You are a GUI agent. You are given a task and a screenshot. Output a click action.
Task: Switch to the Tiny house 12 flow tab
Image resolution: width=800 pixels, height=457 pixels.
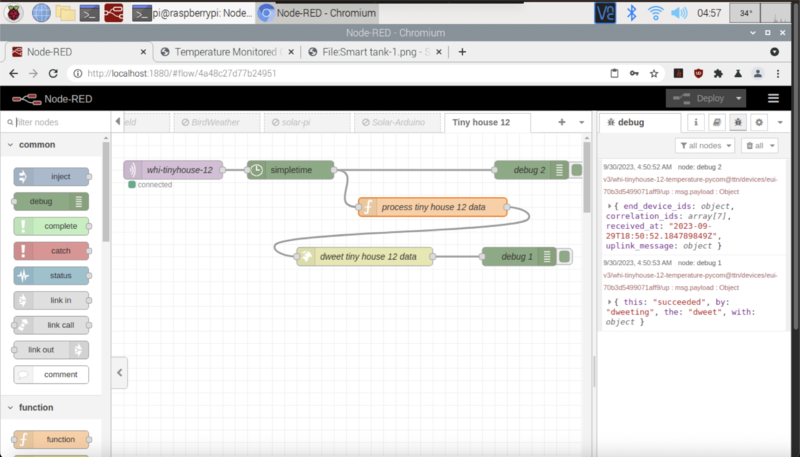tap(487, 122)
